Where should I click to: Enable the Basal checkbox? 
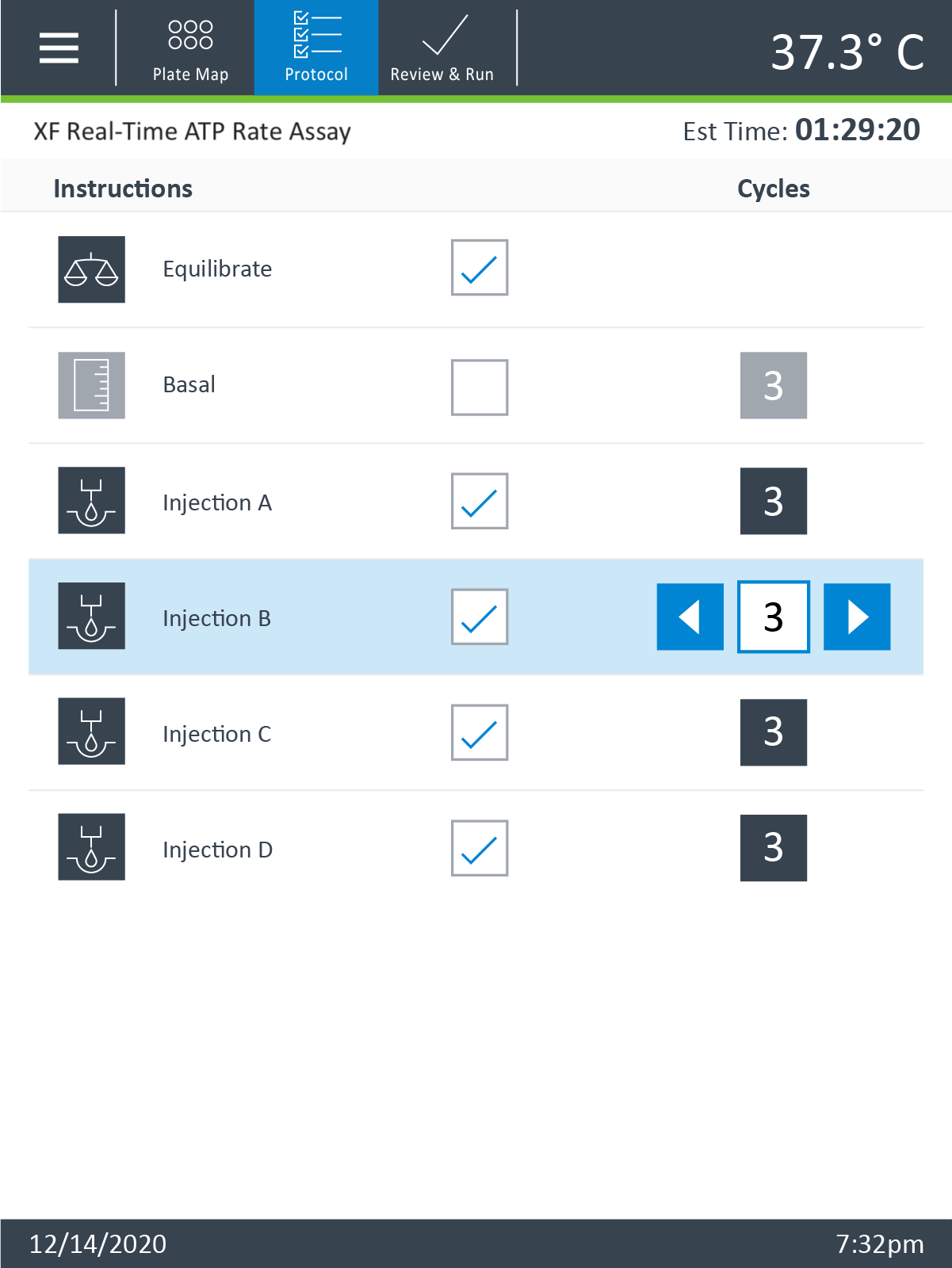click(480, 388)
